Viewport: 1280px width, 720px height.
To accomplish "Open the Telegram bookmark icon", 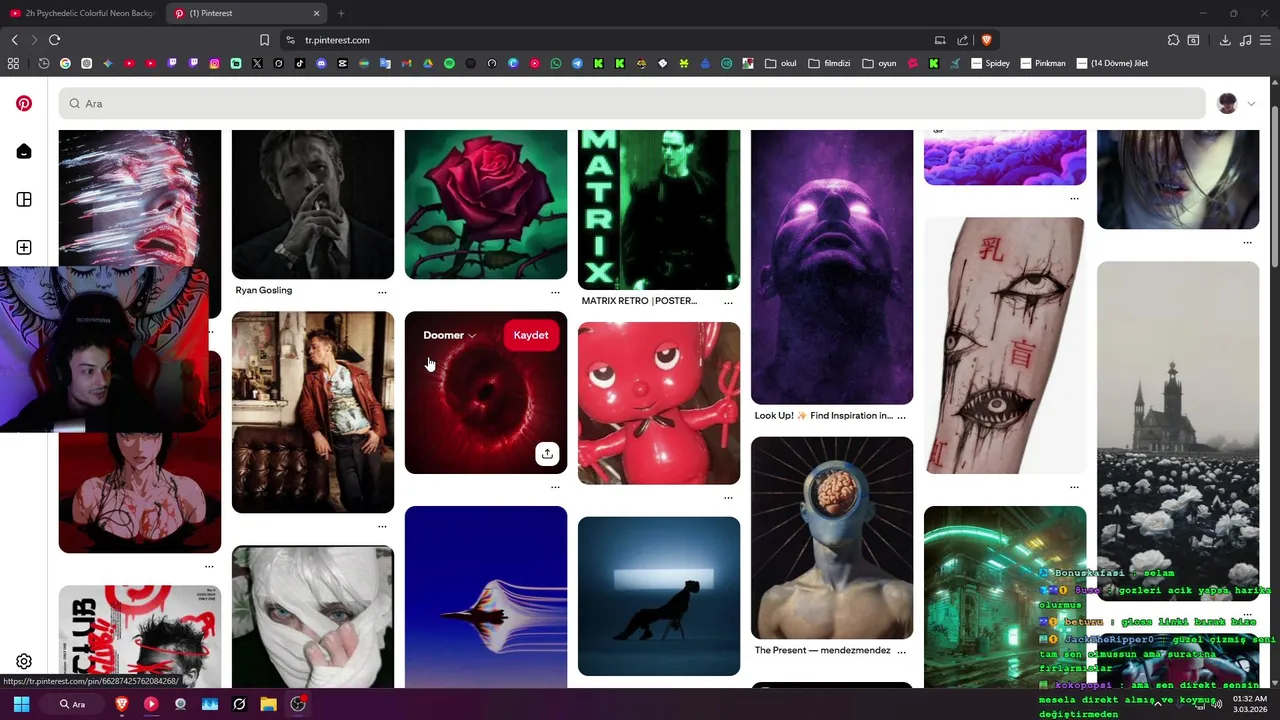I will (x=577, y=63).
